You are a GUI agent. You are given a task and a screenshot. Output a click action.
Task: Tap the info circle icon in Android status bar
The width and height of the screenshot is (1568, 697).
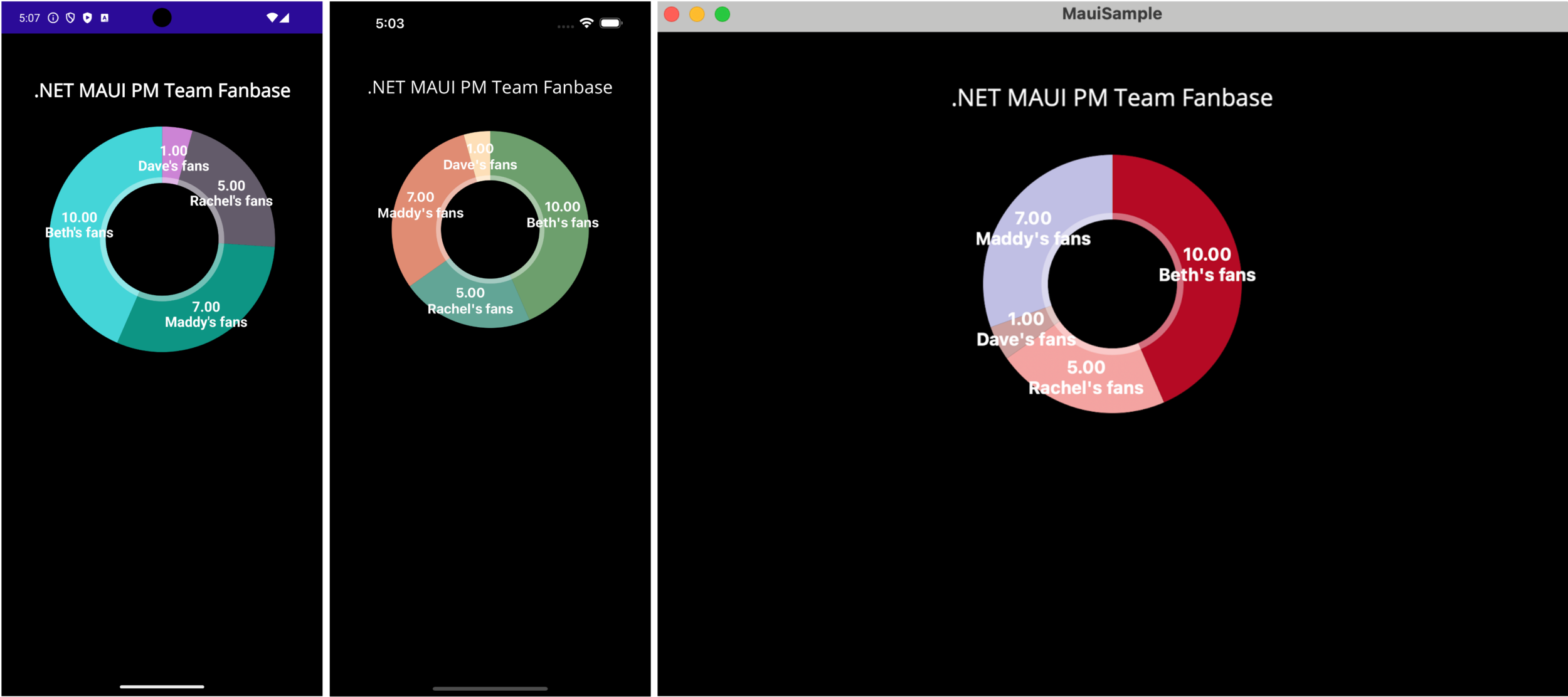click(x=53, y=18)
